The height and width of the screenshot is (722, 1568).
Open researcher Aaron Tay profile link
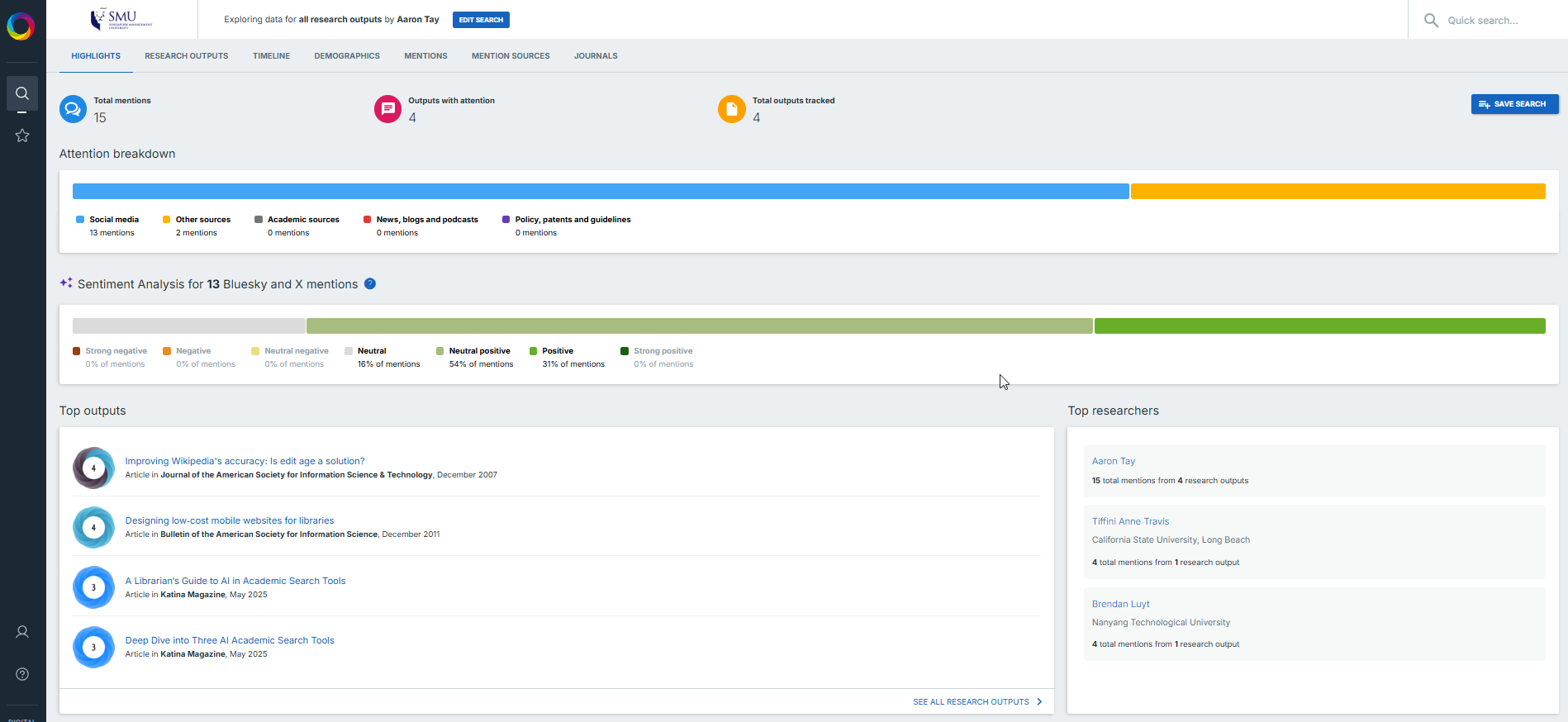coord(1114,461)
